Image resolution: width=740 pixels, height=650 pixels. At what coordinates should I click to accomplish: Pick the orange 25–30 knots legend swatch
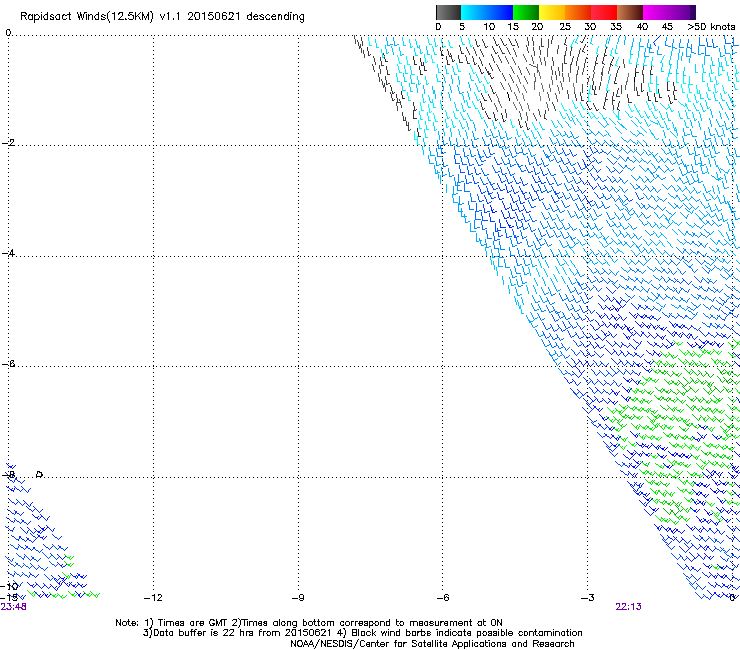[578, 12]
